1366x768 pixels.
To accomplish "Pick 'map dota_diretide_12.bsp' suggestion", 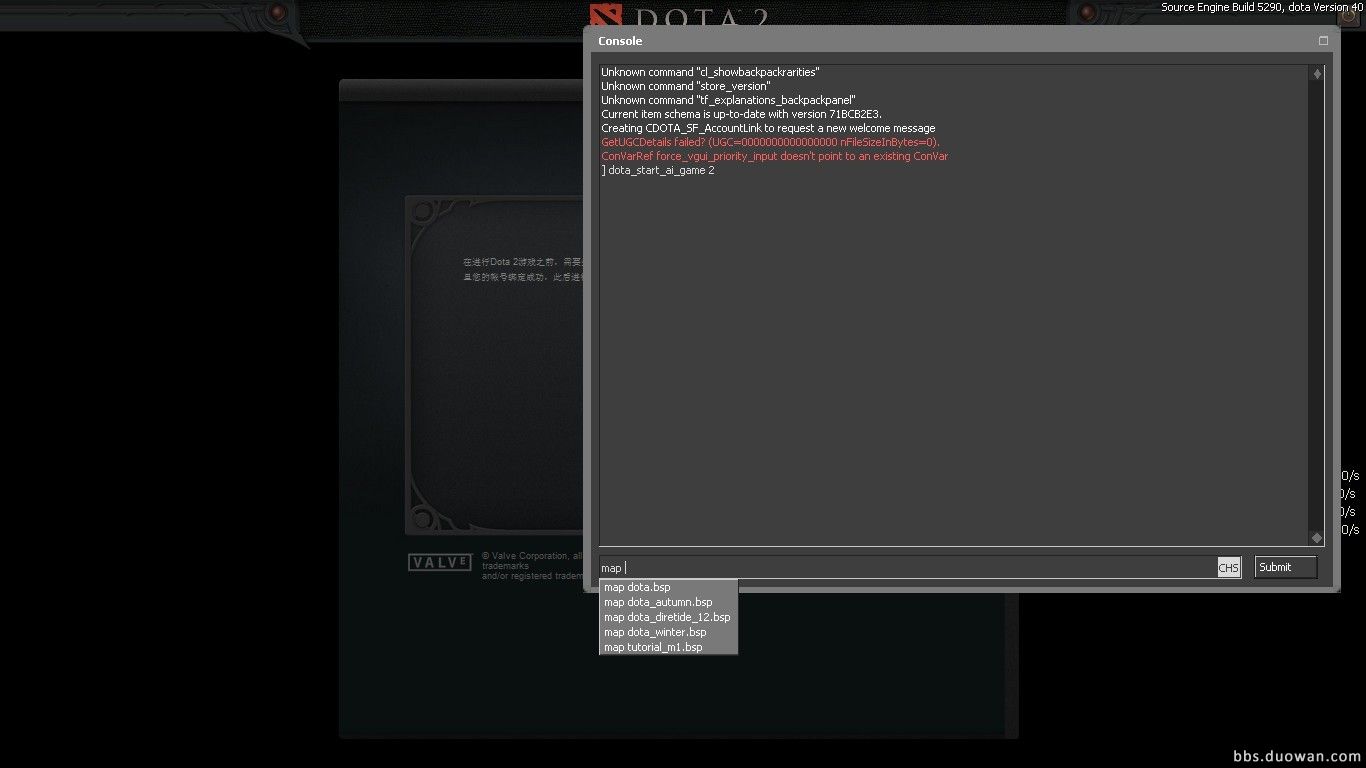I will [667, 618].
